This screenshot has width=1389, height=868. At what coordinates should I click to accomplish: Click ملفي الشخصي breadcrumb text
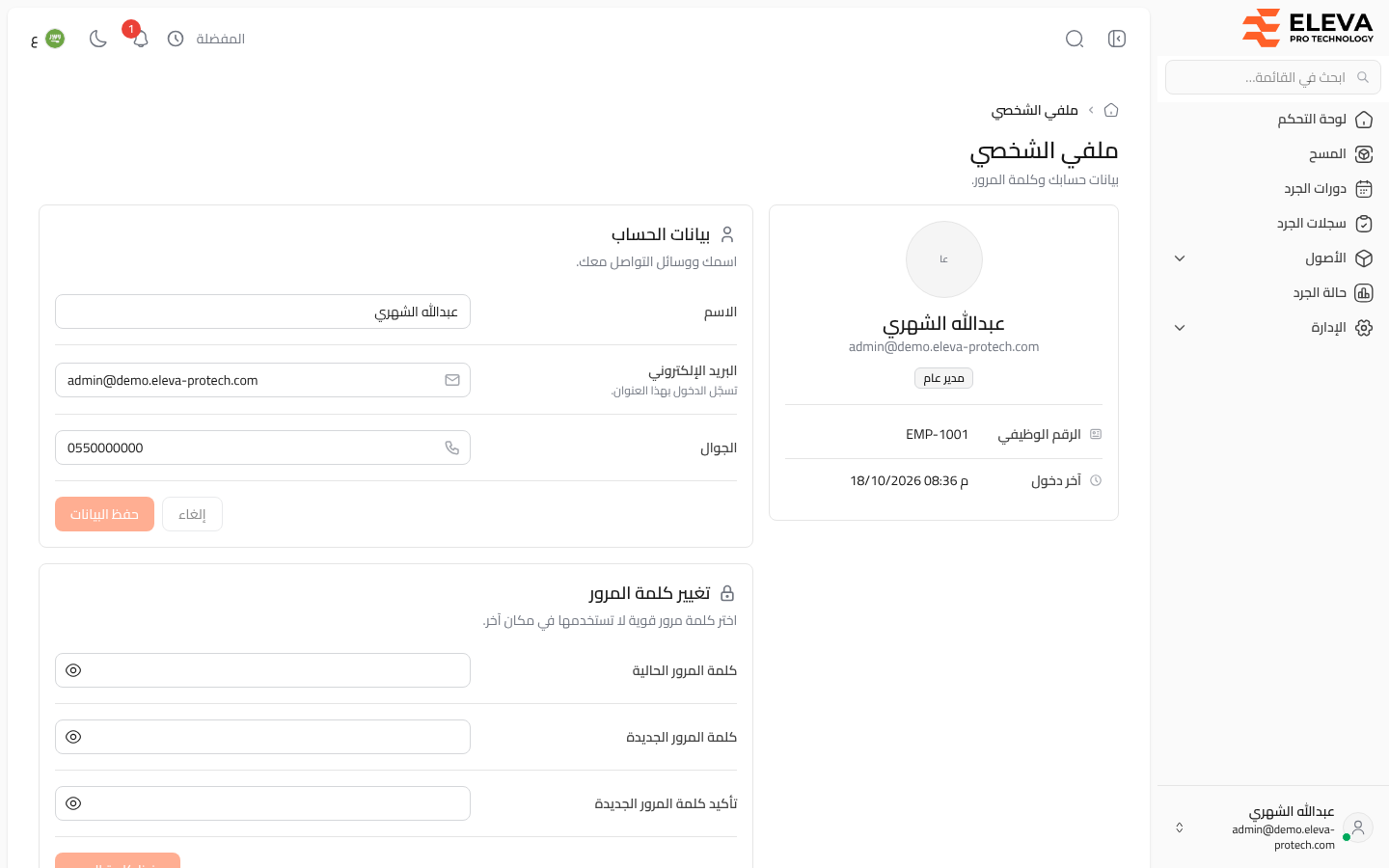1035,110
